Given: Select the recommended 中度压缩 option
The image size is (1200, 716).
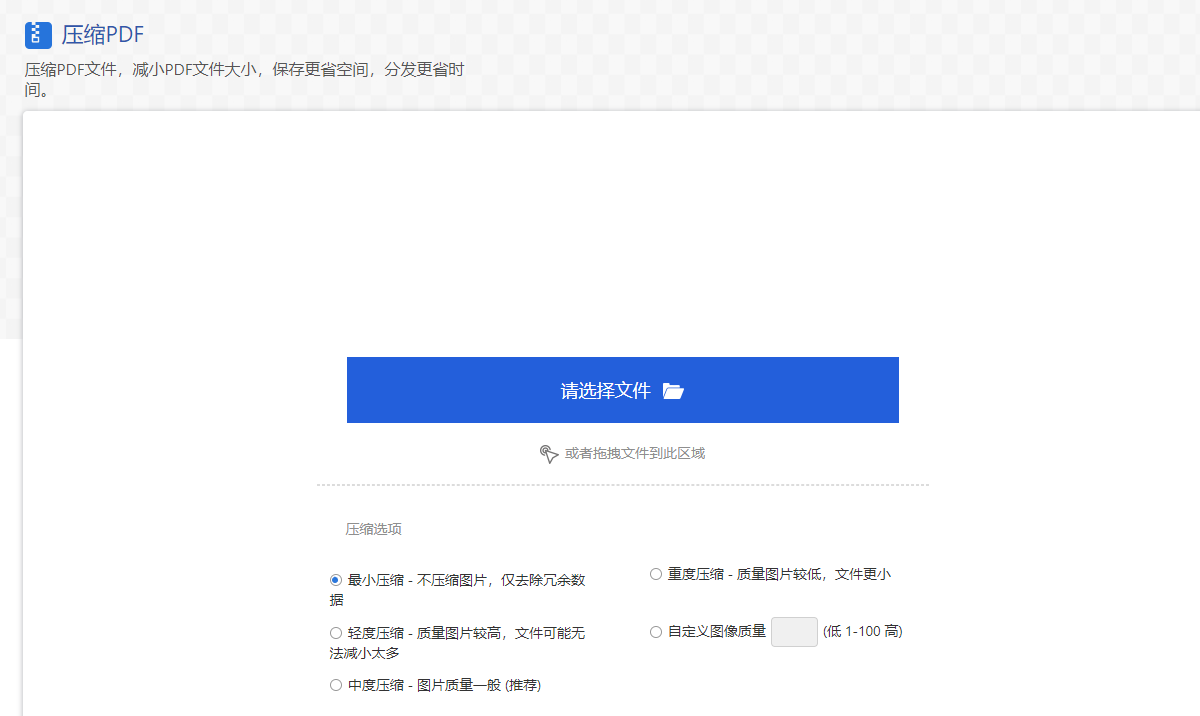Looking at the screenshot, I should coord(335,684).
